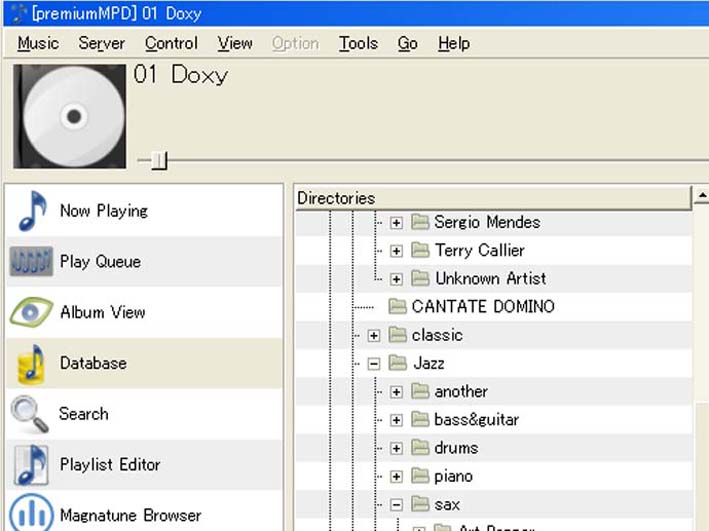
Task: Open the Tools menu
Action: pos(359,43)
